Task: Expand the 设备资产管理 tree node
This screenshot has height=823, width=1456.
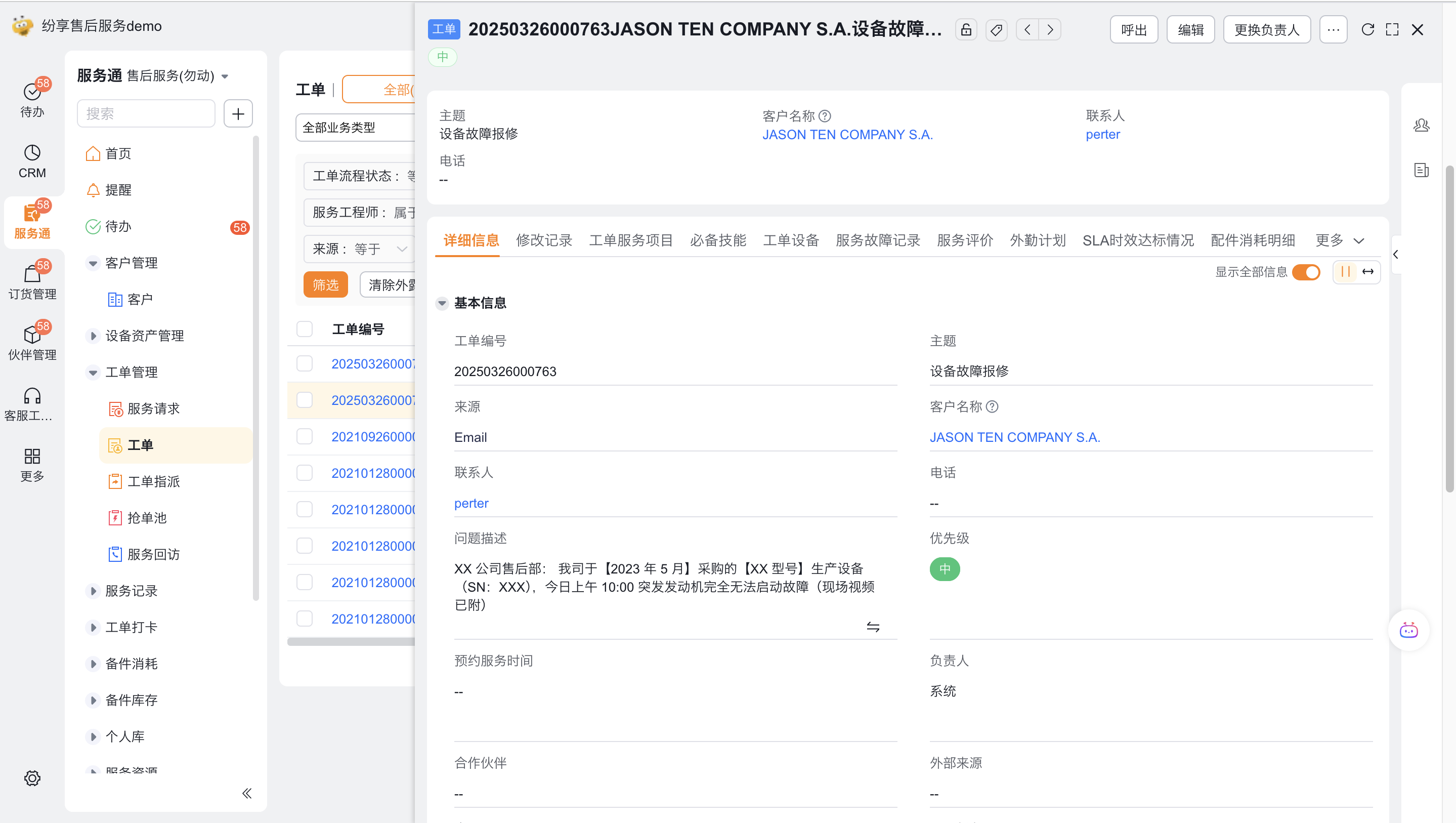Action: (x=93, y=336)
